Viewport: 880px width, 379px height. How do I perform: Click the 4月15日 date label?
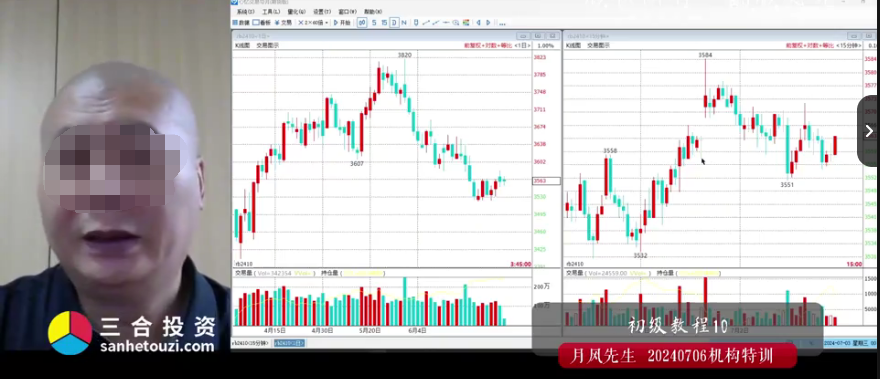tap(274, 330)
